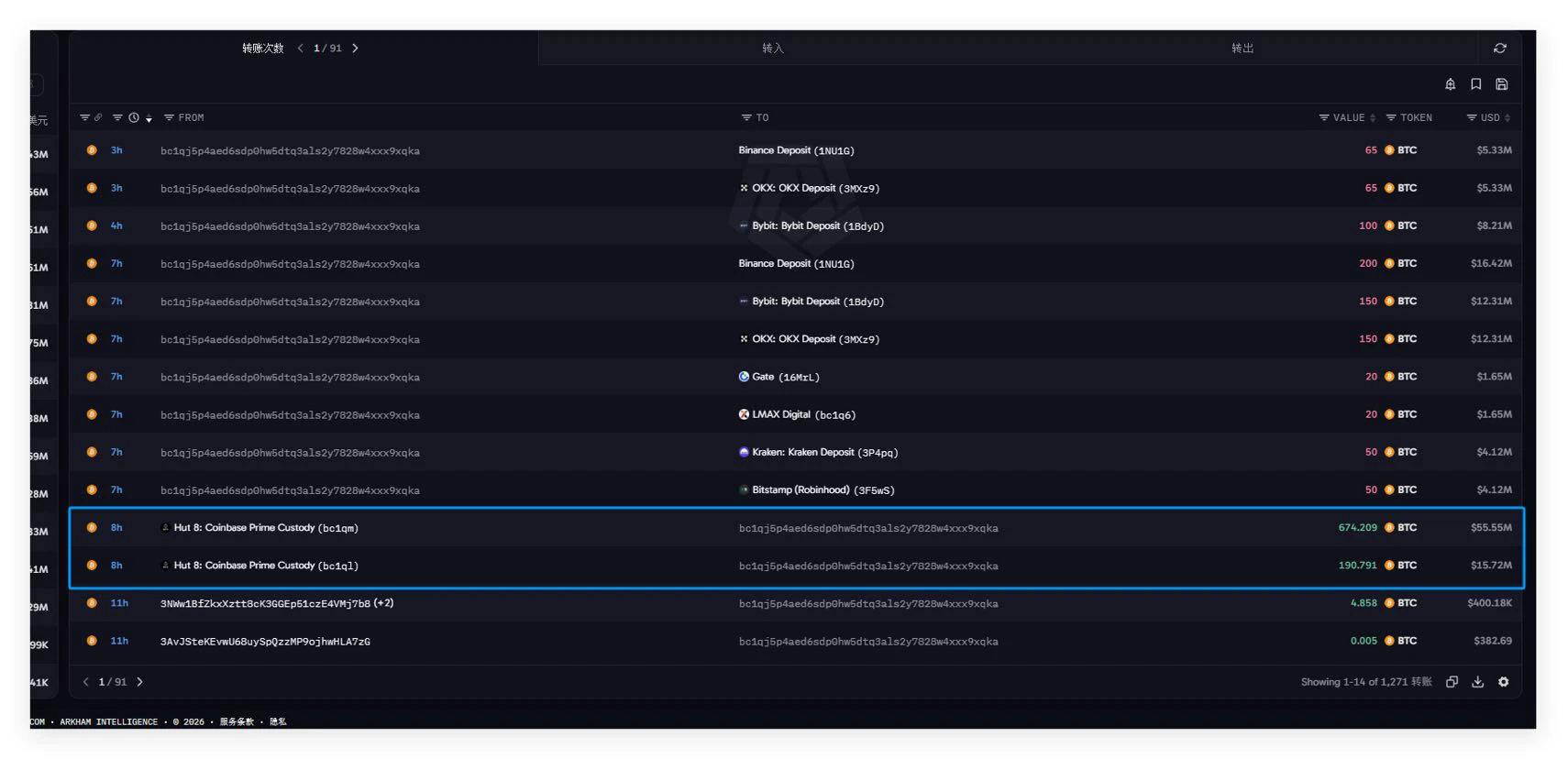This screenshot has width=1568, height=759.
Task: Click the refresh transfers icon
Action: 1500,48
